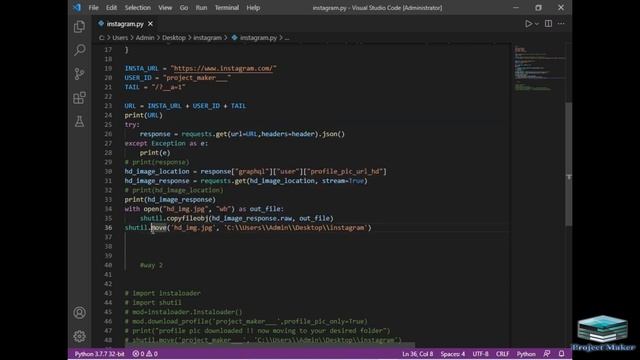Viewport: 640px width, 360px height.
Task: Open the Manage gear menu
Action: (80, 336)
